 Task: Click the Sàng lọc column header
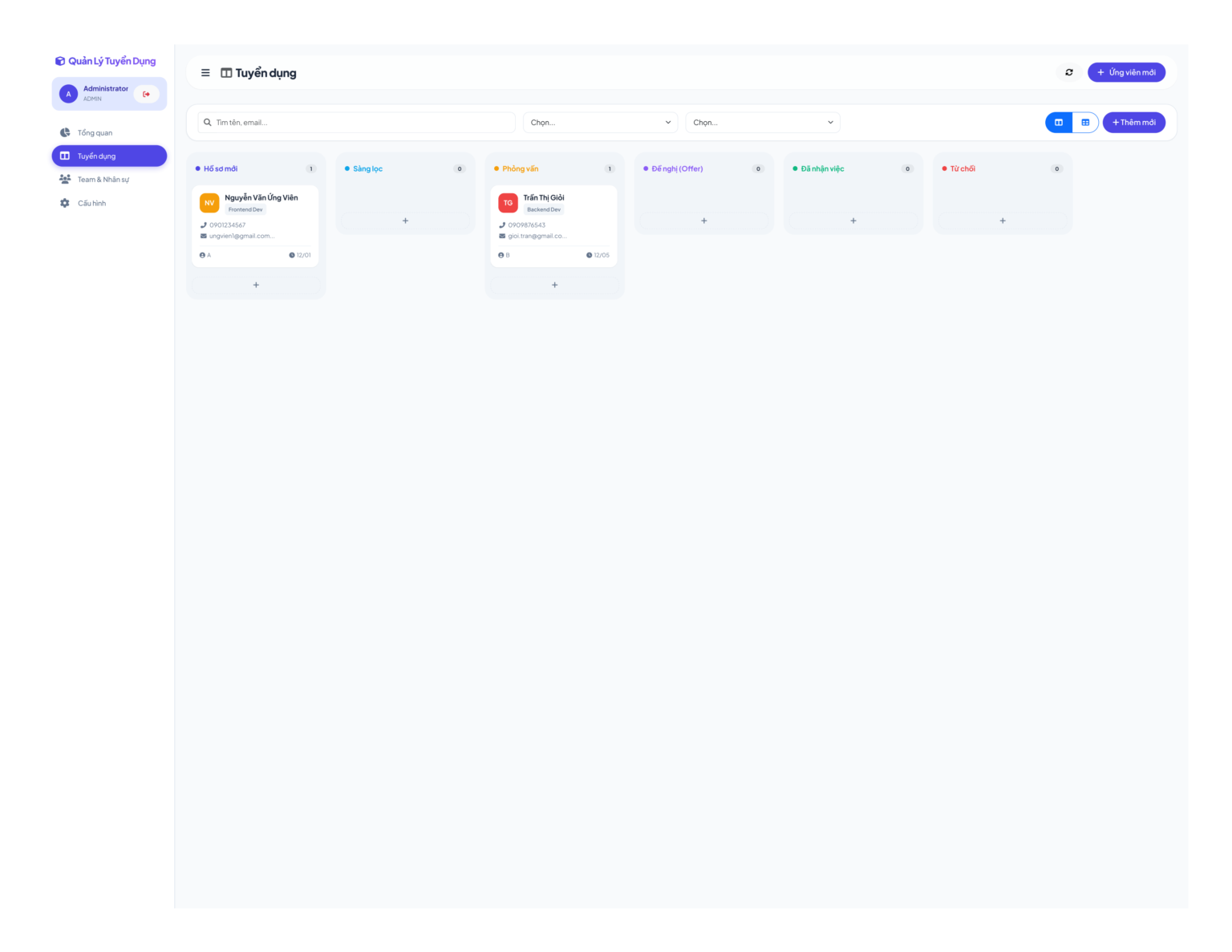tap(368, 168)
